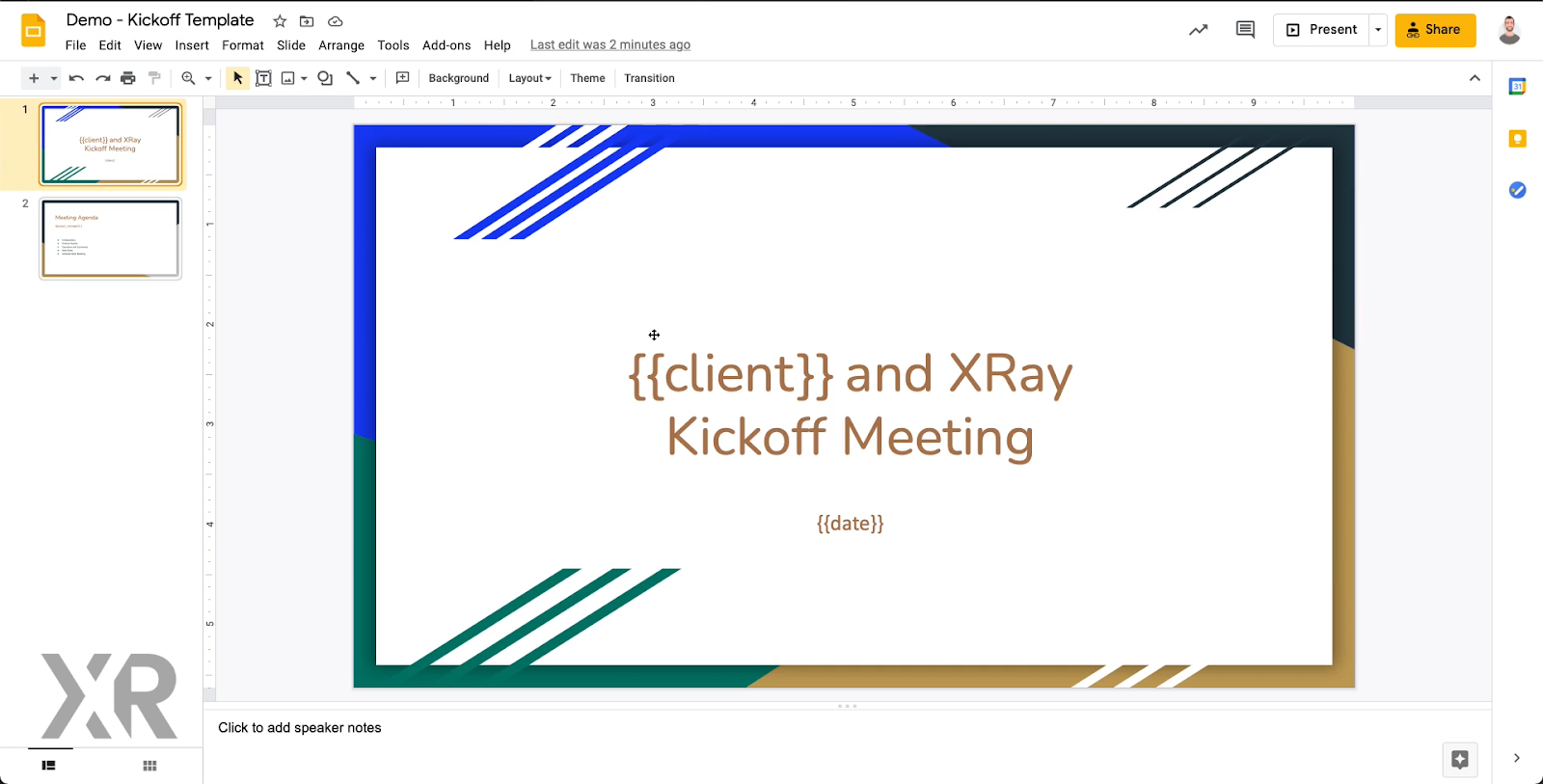1543x784 pixels.
Task: Hide the menus with collapse chevron
Action: click(1475, 78)
